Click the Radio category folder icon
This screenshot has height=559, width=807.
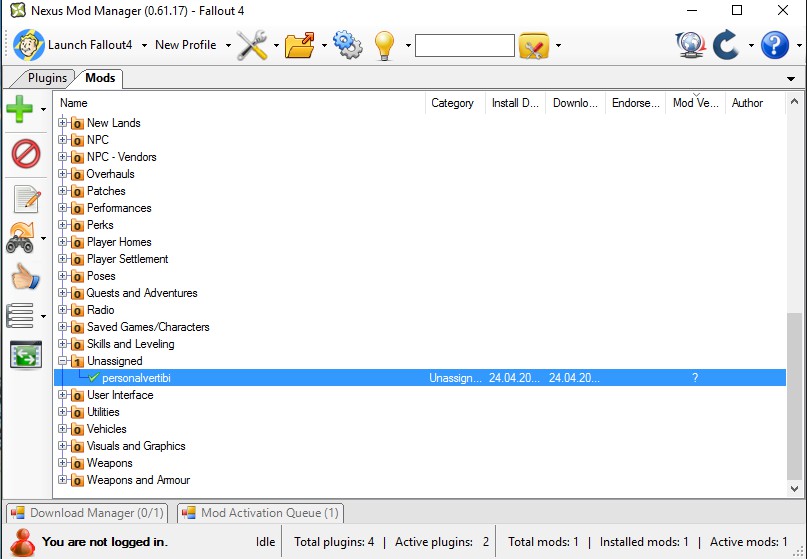coord(77,310)
